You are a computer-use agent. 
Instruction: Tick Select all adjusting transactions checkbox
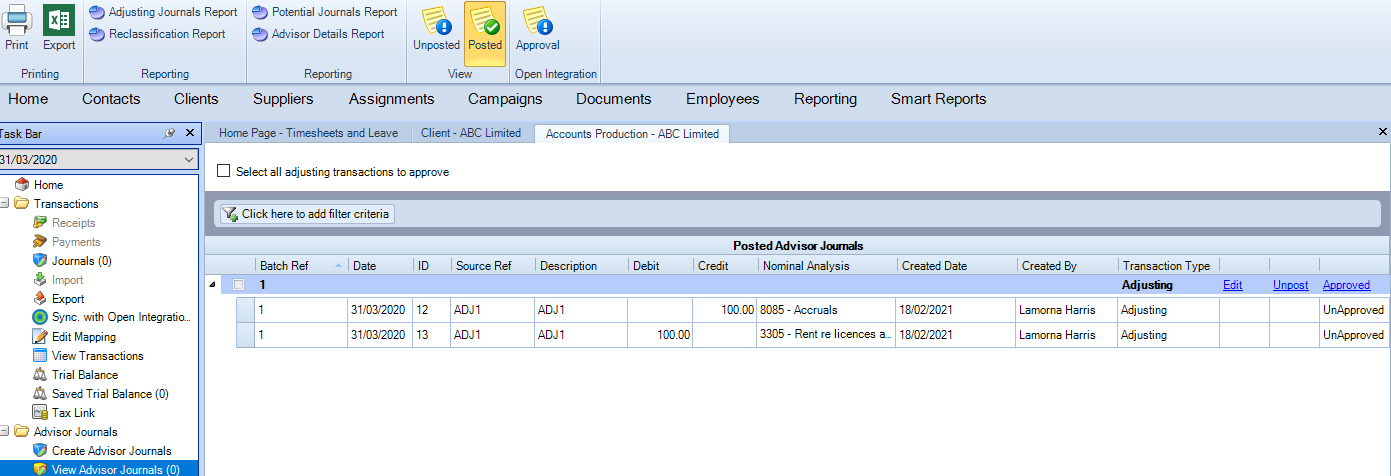[x=224, y=171]
